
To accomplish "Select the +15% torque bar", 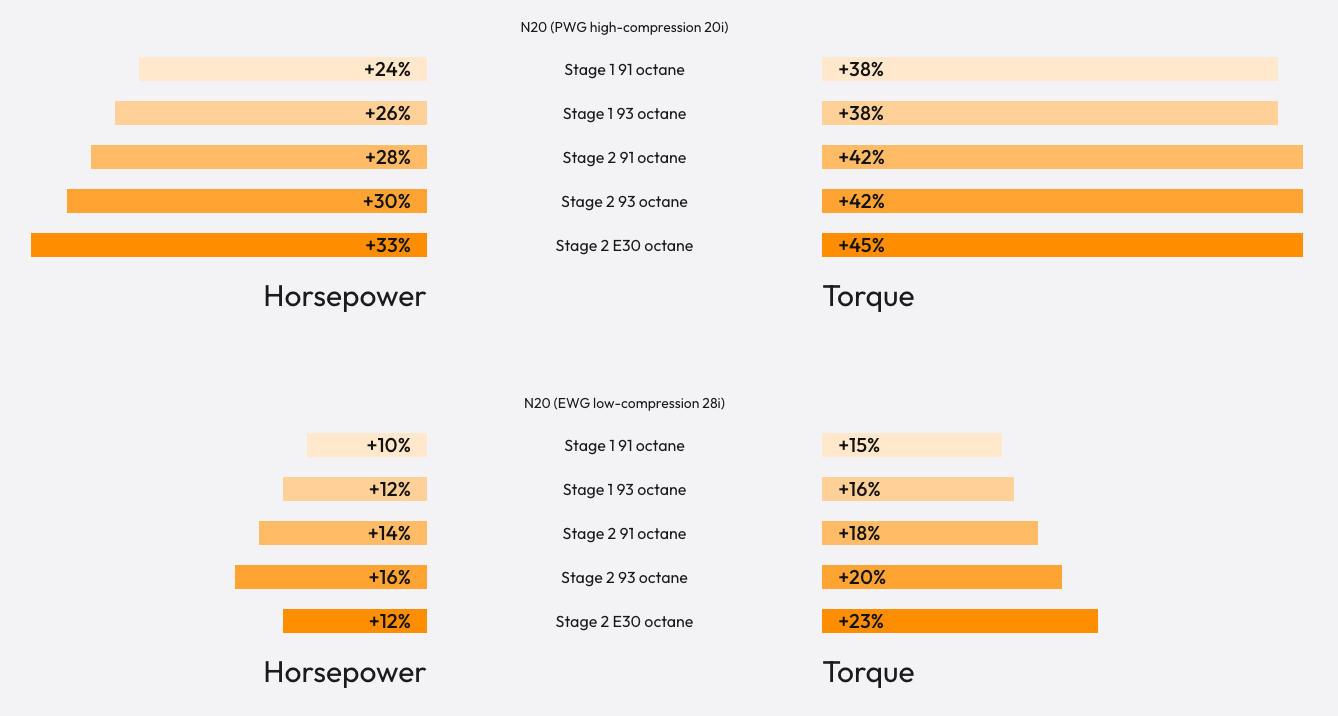I will (912, 445).
